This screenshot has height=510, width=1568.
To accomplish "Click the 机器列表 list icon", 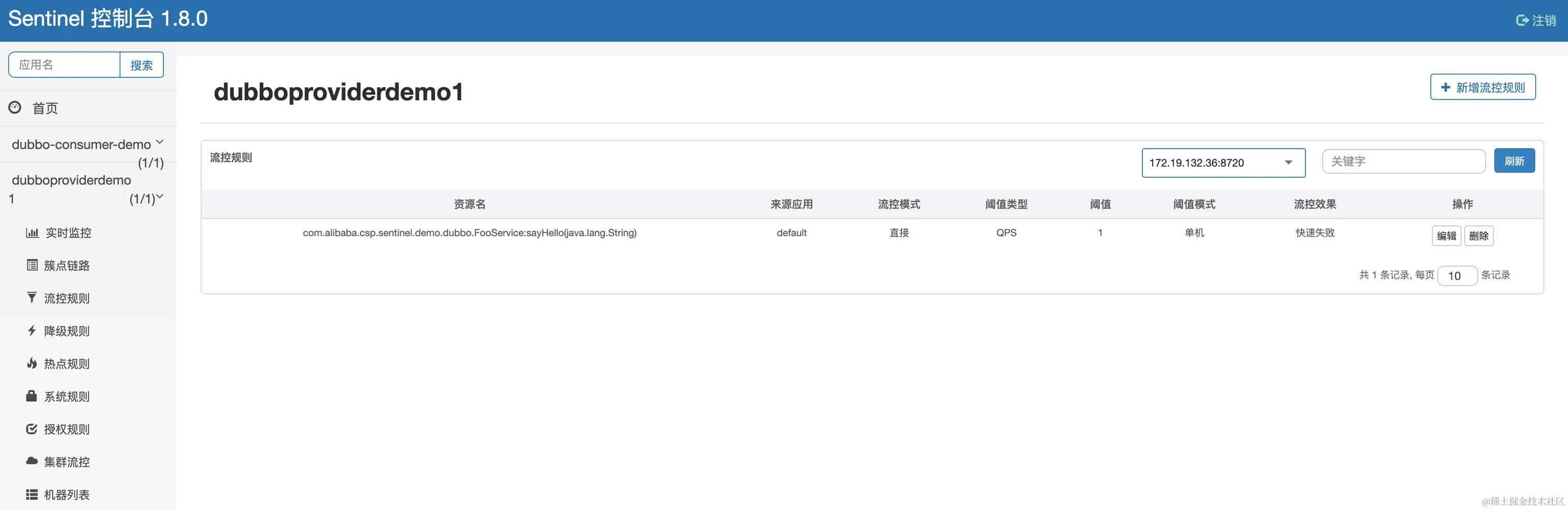I will (32, 494).
